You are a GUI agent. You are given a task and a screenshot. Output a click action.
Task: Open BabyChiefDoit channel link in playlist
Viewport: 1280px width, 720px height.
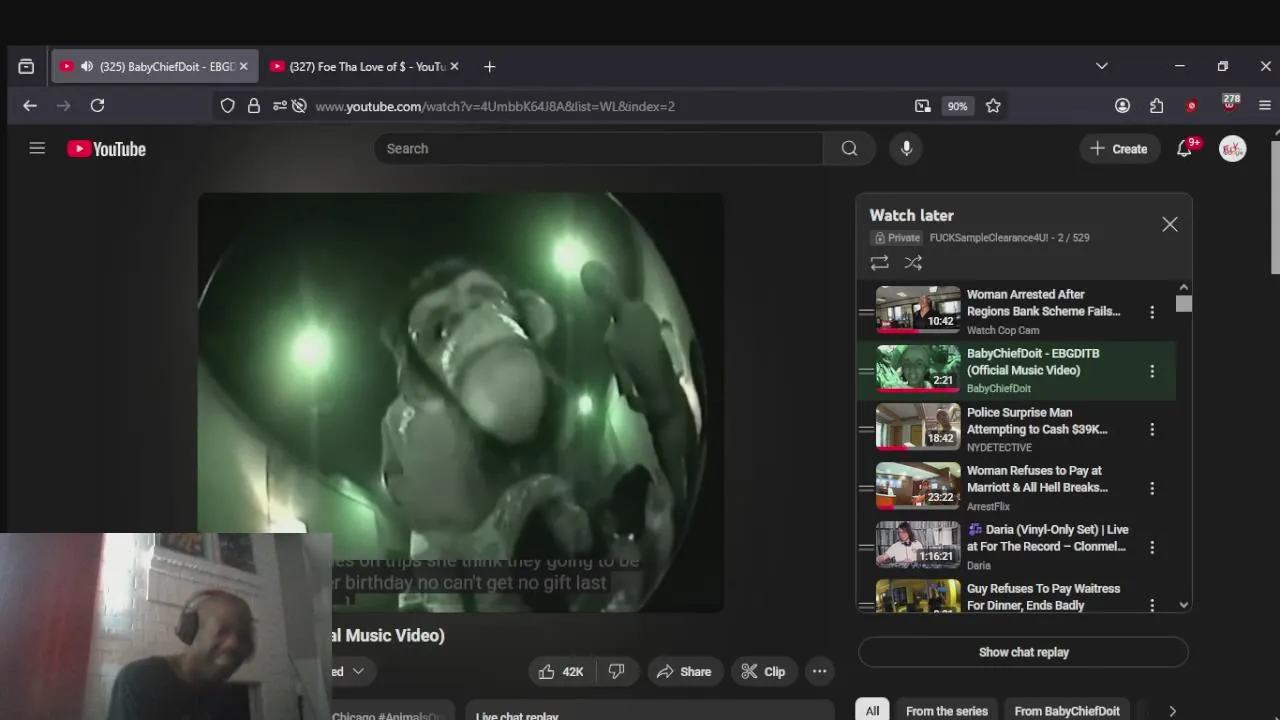998,388
